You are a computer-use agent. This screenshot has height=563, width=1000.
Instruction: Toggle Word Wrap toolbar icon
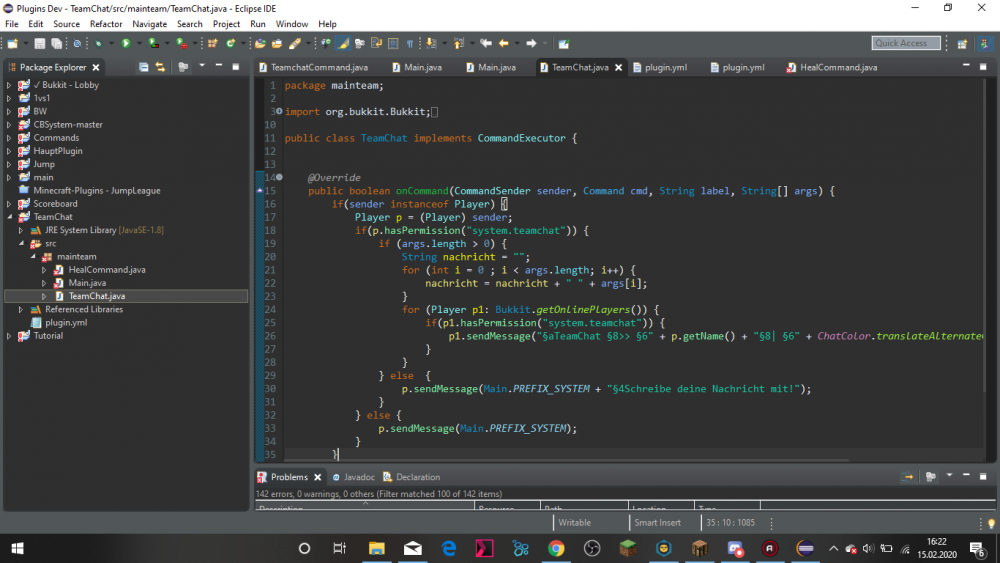click(x=376, y=43)
